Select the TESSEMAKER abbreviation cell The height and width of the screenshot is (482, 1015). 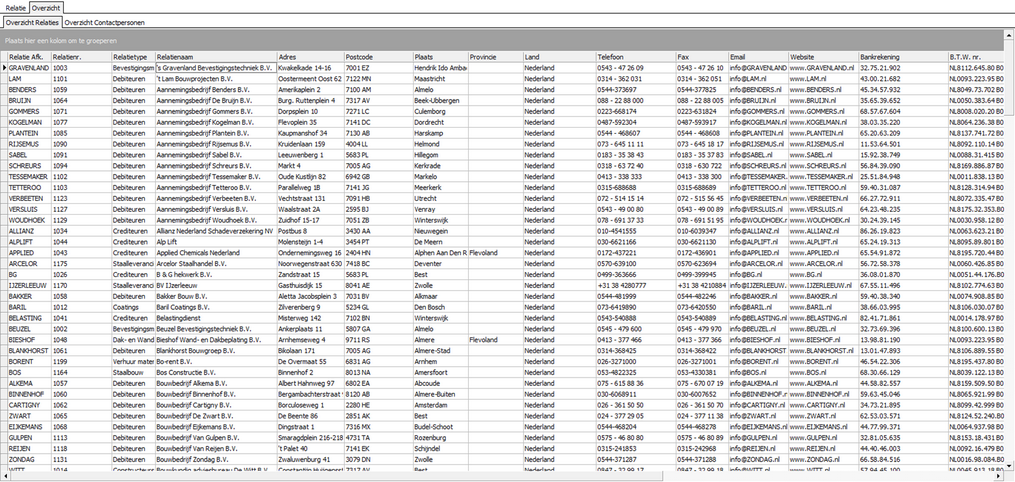pyautogui.click(x=29, y=177)
